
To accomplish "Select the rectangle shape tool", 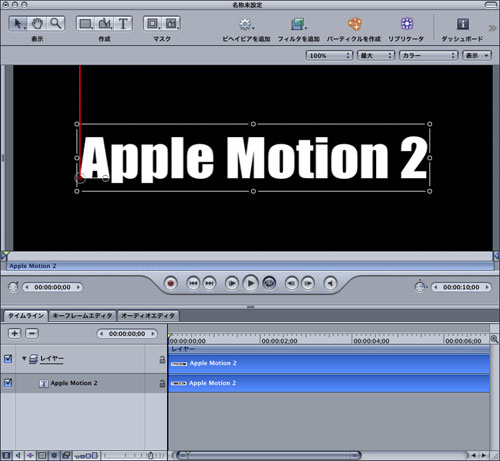I will pyautogui.click(x=86, y=23).
